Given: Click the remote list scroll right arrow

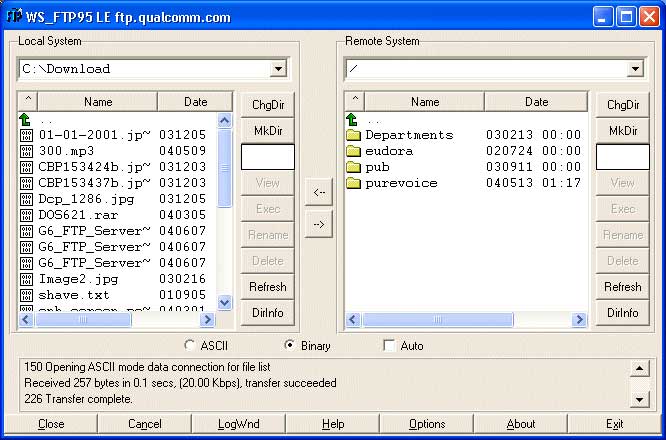Looking at the screenshot, I should pos(579,319).
